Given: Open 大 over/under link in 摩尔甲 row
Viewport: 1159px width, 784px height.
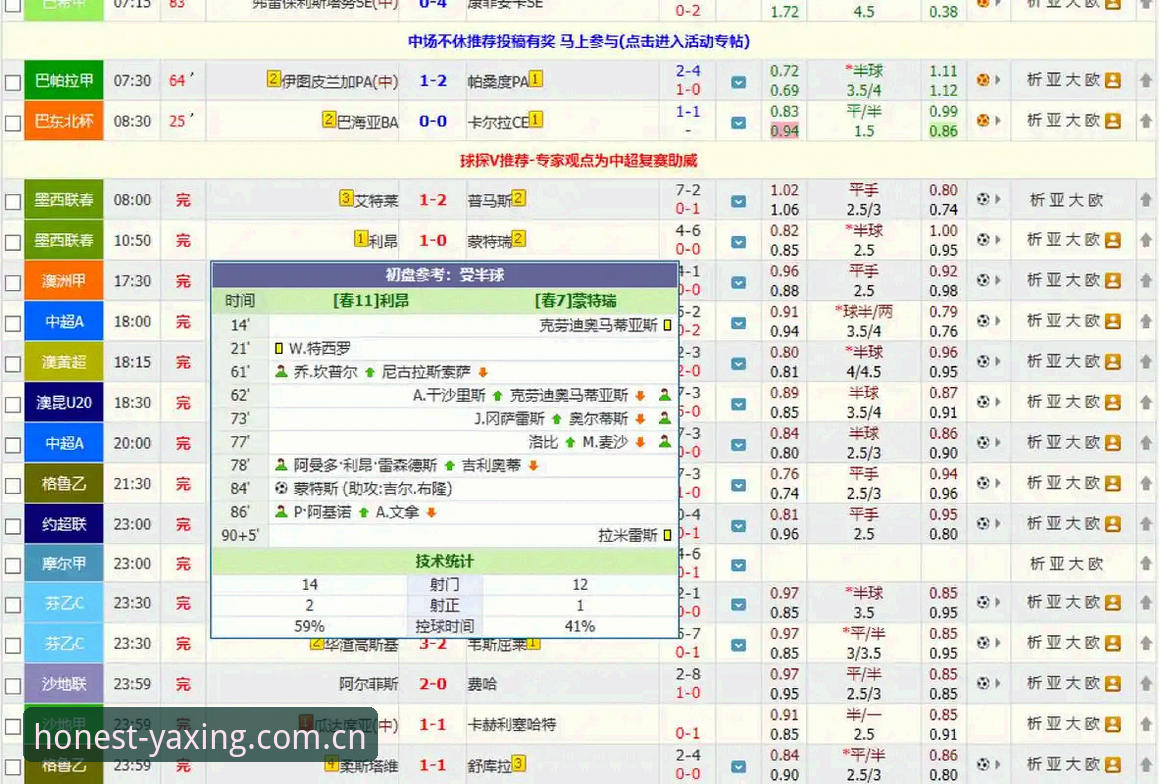Looking at the screenshot, I should coord(1075,564).
